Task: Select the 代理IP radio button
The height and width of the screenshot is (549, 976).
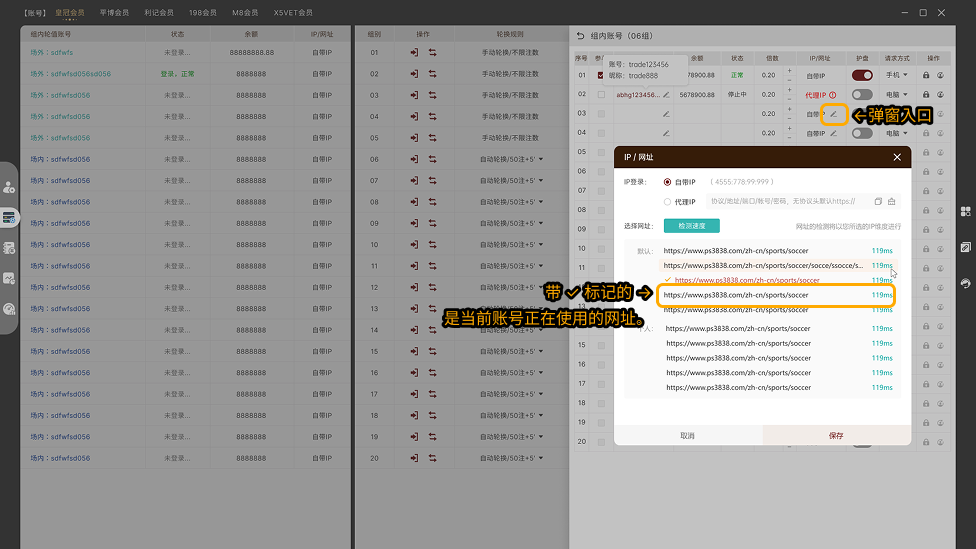Action: pyautogui.click(x=667, y=202)
